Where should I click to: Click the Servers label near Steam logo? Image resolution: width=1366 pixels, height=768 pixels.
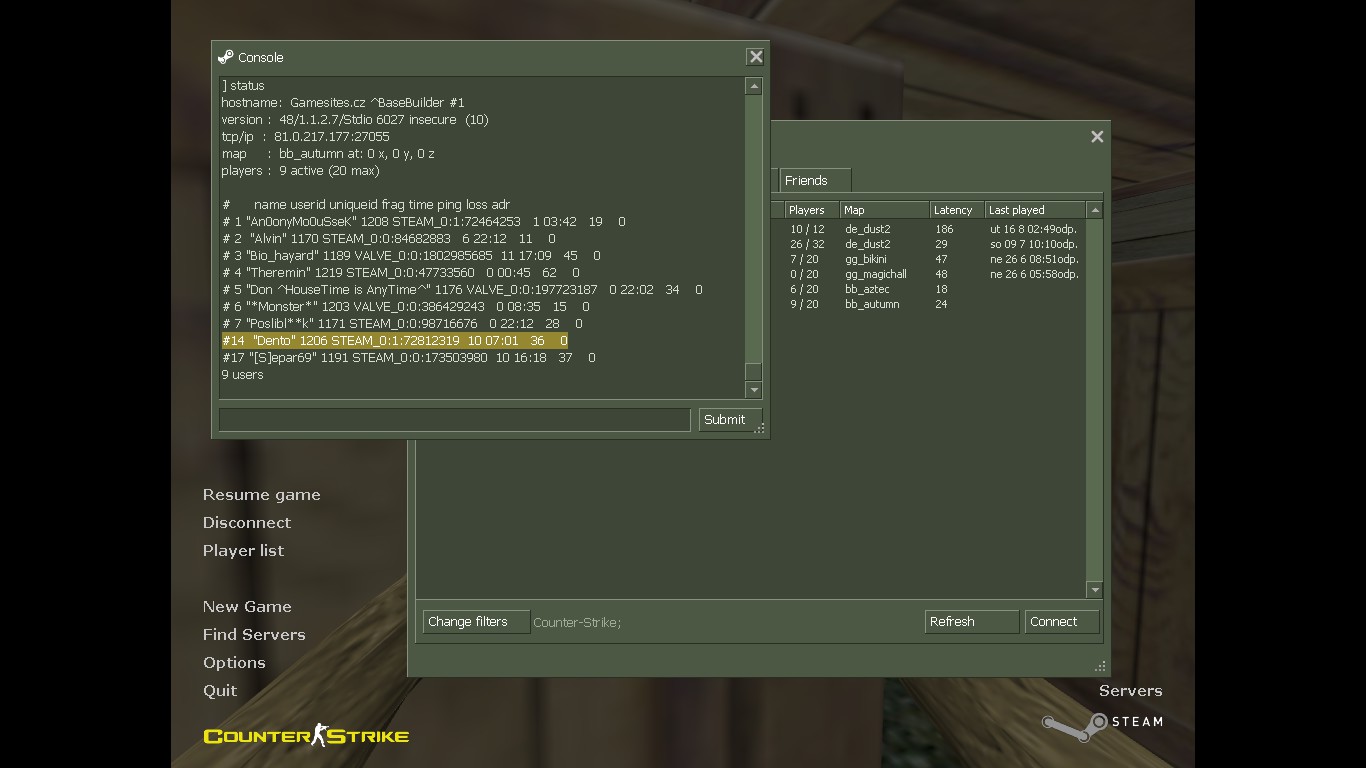click(1131, 691)
